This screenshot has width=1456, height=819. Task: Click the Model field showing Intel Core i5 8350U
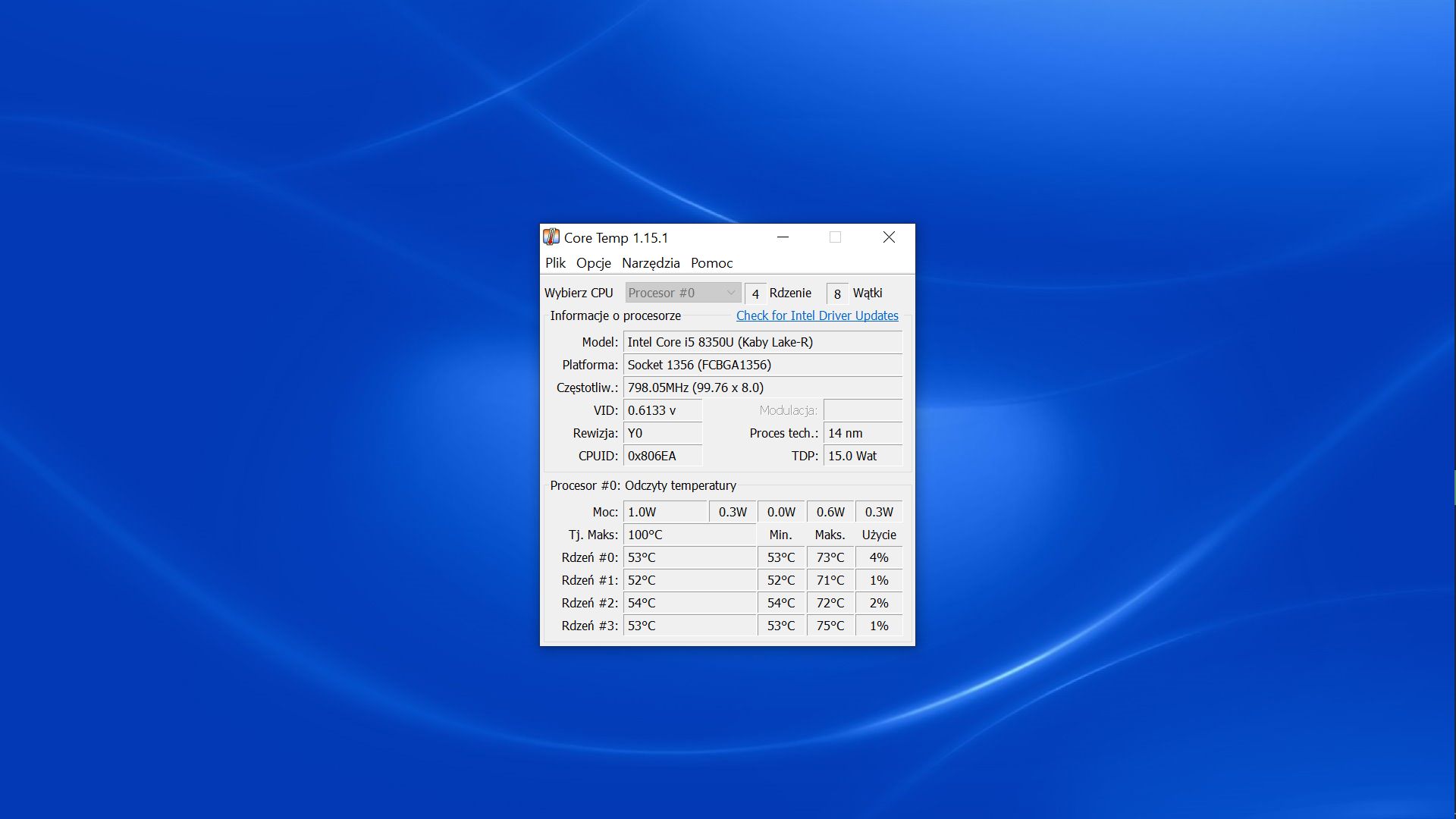coord(763,342)
